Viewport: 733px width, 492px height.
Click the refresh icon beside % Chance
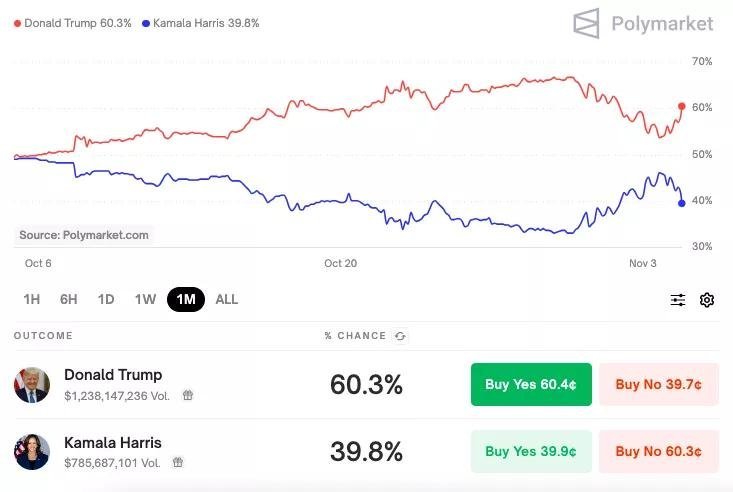[x=400, y=336]
